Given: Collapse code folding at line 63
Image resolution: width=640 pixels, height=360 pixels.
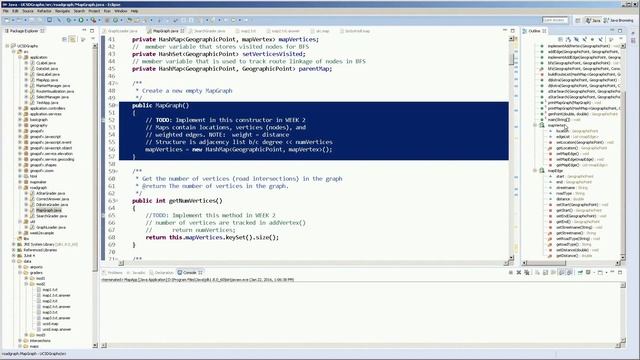Looking at the screenshot, I should click(117, 201).
